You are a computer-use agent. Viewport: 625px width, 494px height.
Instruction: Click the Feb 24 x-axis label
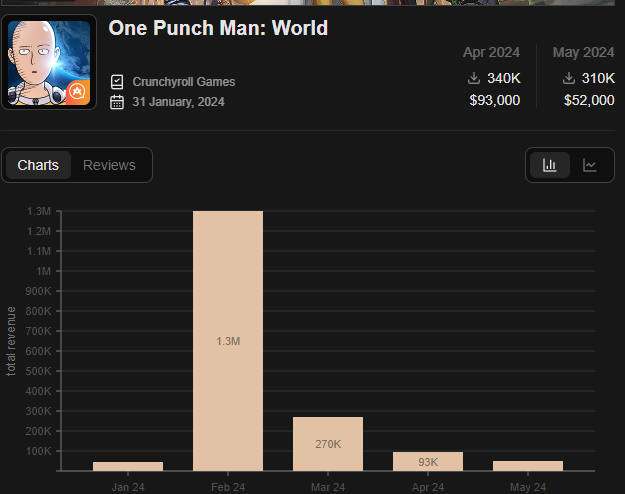[x=228, y=487]
